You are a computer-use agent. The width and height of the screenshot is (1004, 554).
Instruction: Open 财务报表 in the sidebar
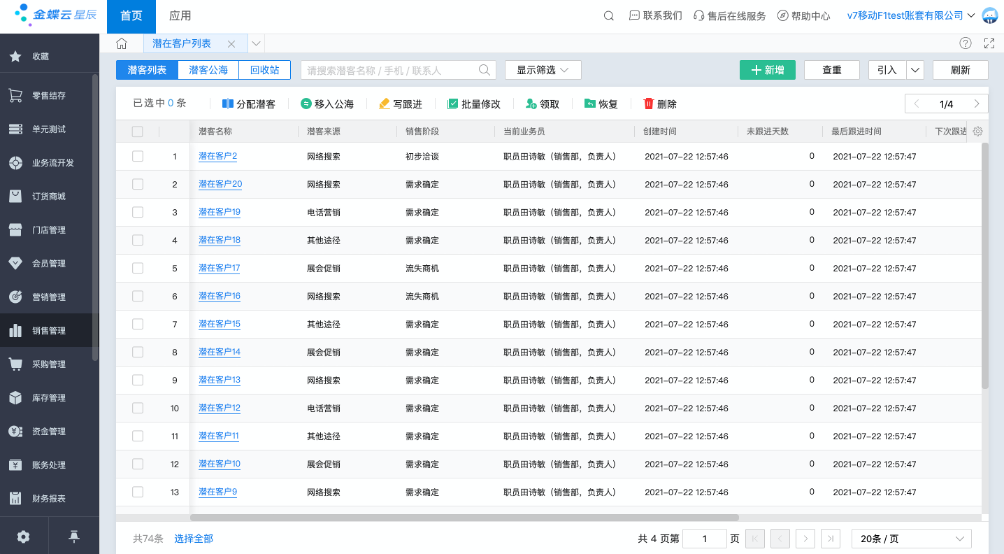coord(49,498)
